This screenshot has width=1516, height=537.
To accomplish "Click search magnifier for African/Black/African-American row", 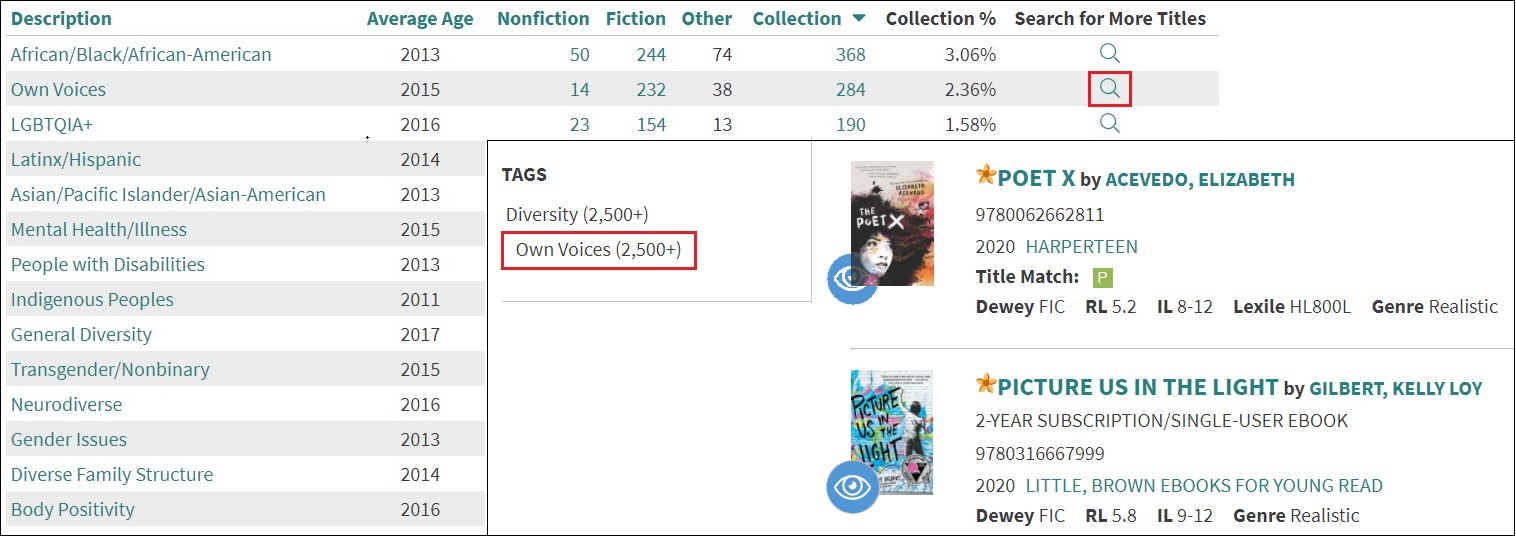I will (x=1109, y=53).
